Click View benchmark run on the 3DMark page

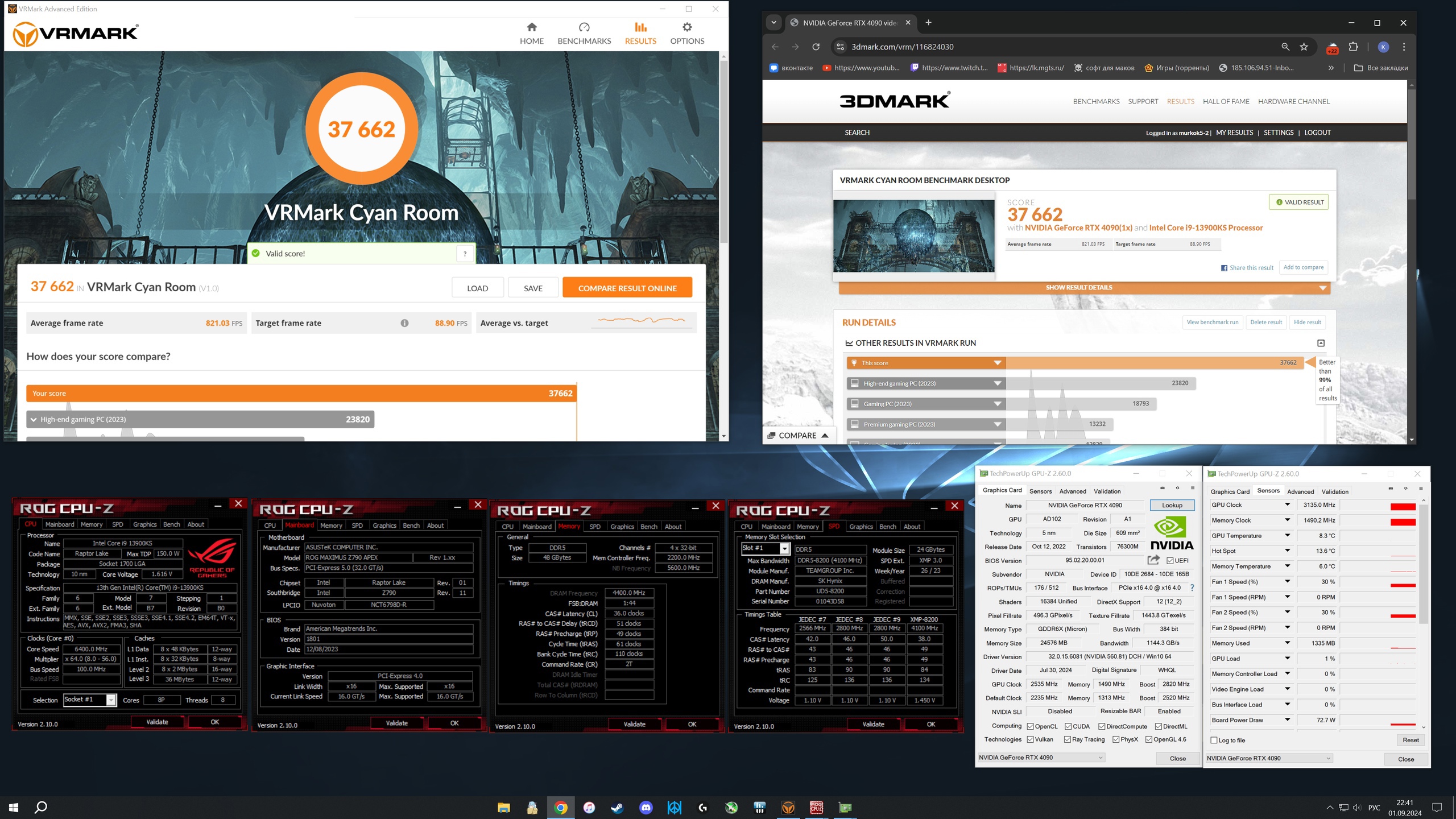click(x=1212, y=322)
